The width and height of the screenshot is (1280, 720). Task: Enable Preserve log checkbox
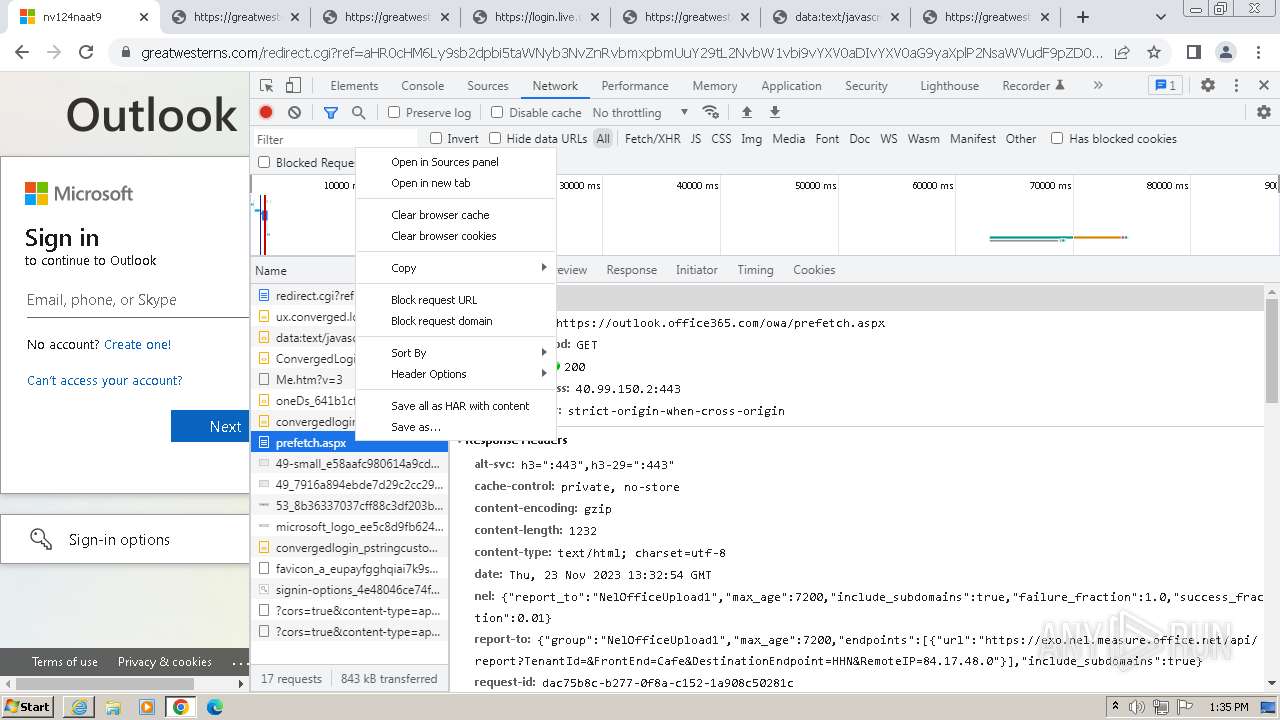click(x=394, y=113)
